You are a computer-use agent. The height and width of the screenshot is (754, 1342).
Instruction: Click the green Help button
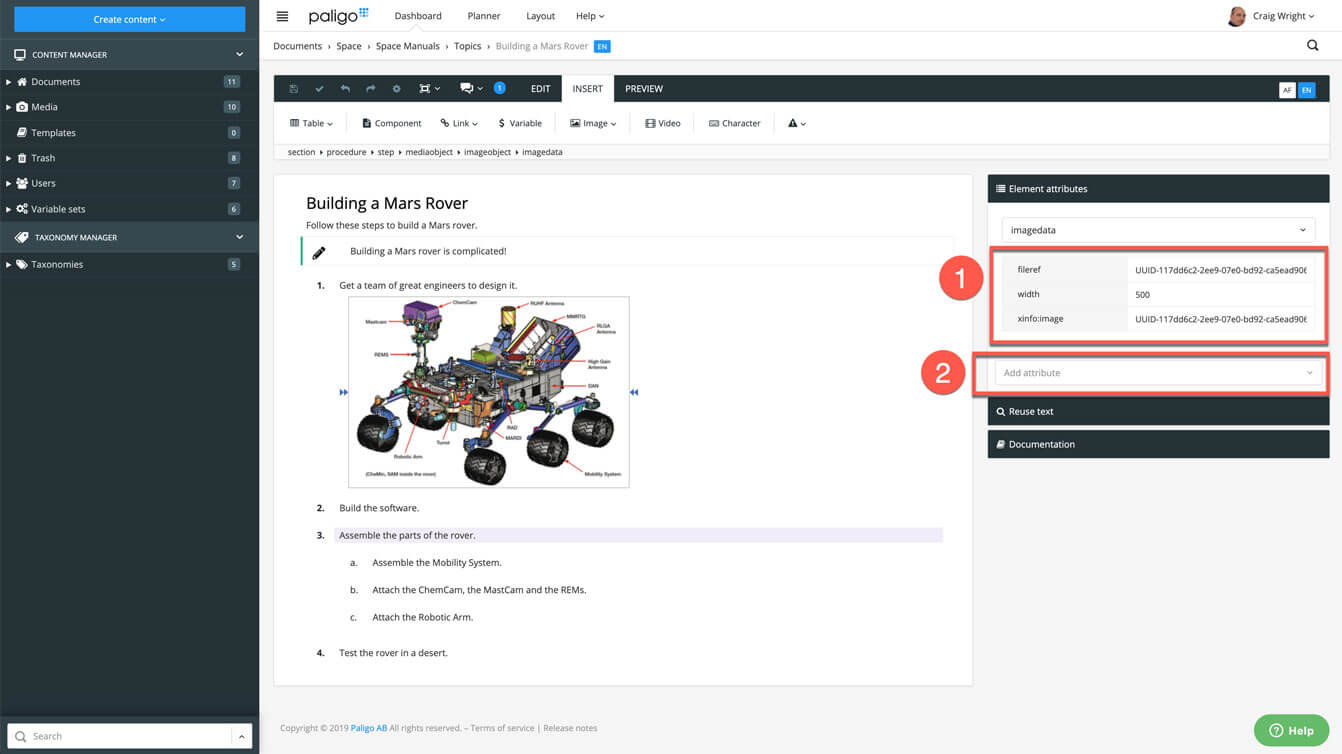[x=1290, y=730]
